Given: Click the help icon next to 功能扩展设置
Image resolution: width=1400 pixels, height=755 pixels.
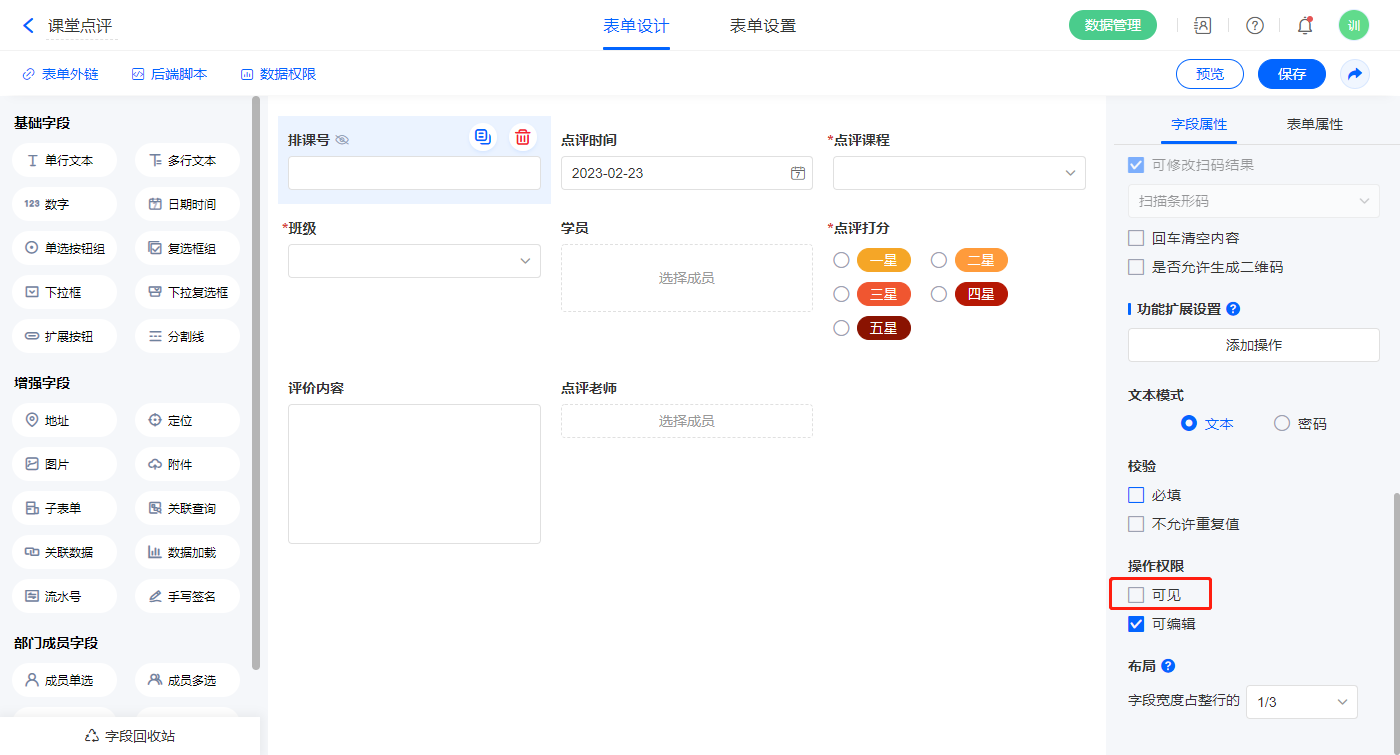Looking at the screenshot, I should click(x=1233, y=309).
